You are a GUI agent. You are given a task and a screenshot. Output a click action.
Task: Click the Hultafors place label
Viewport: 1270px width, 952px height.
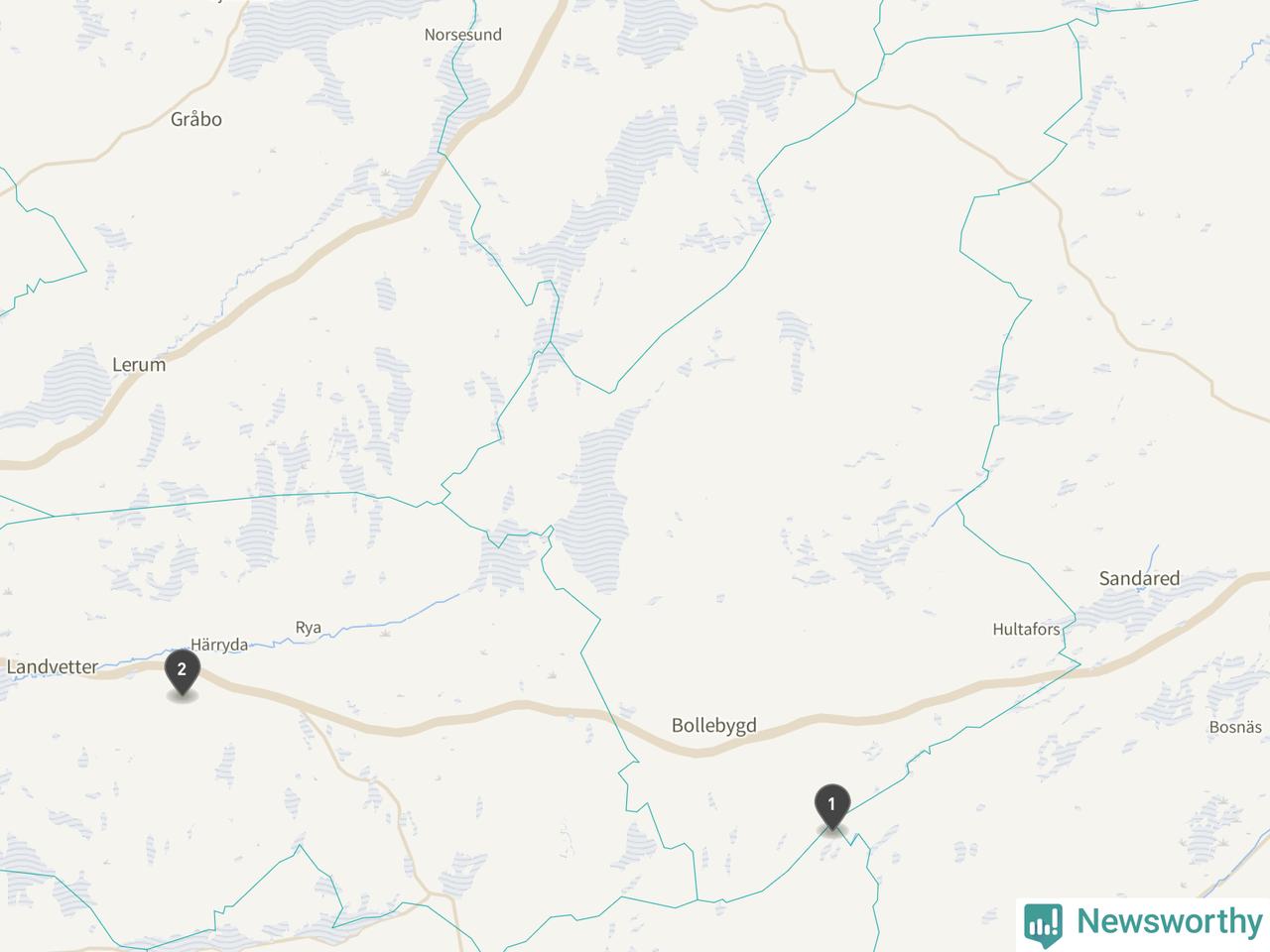coord(1026,629)
